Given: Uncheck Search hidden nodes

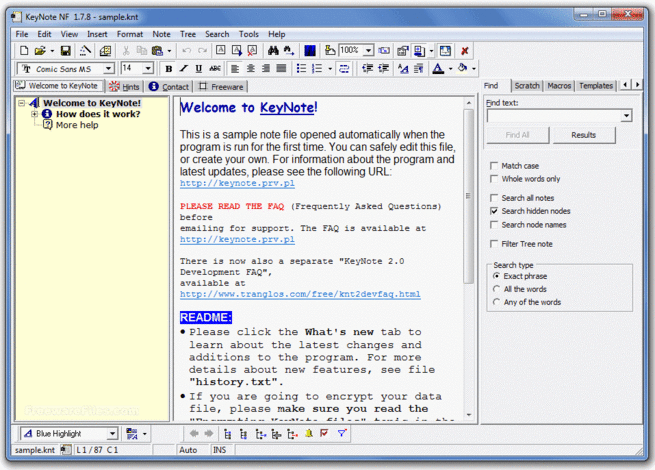Looking at the screenshot, I should pyautogui.click(x=494, y=211).
